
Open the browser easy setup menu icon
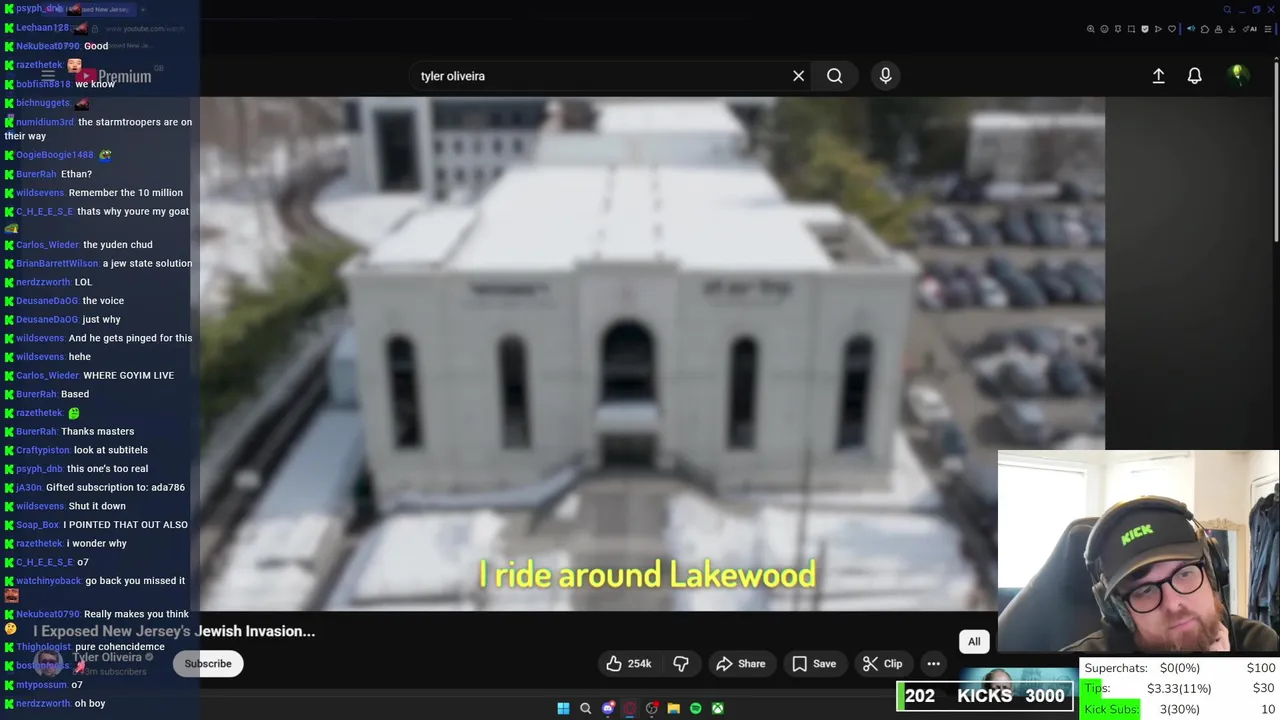(x=1268, y=29)
